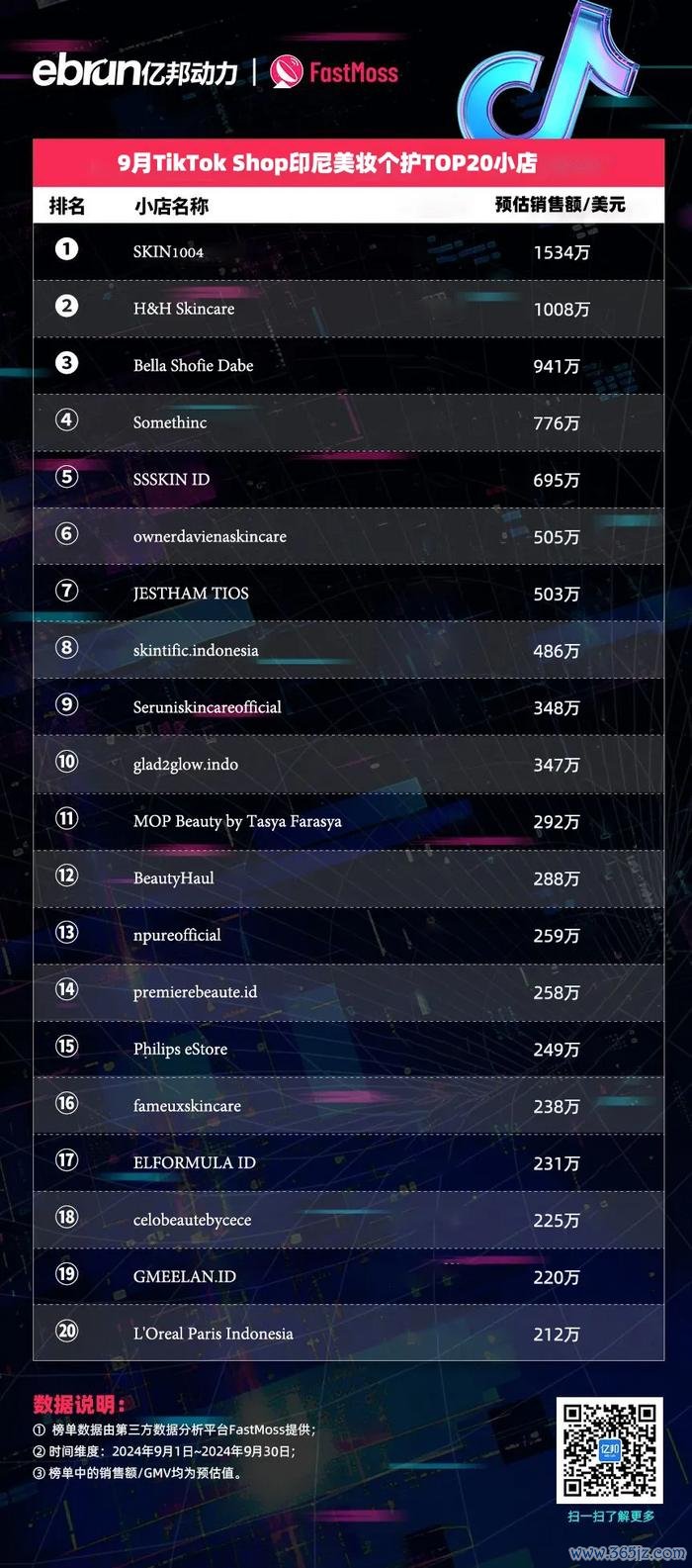Click the rank 20 circle badge
The height and width of the screenshot is (1568, 692).
[66, 1331]
